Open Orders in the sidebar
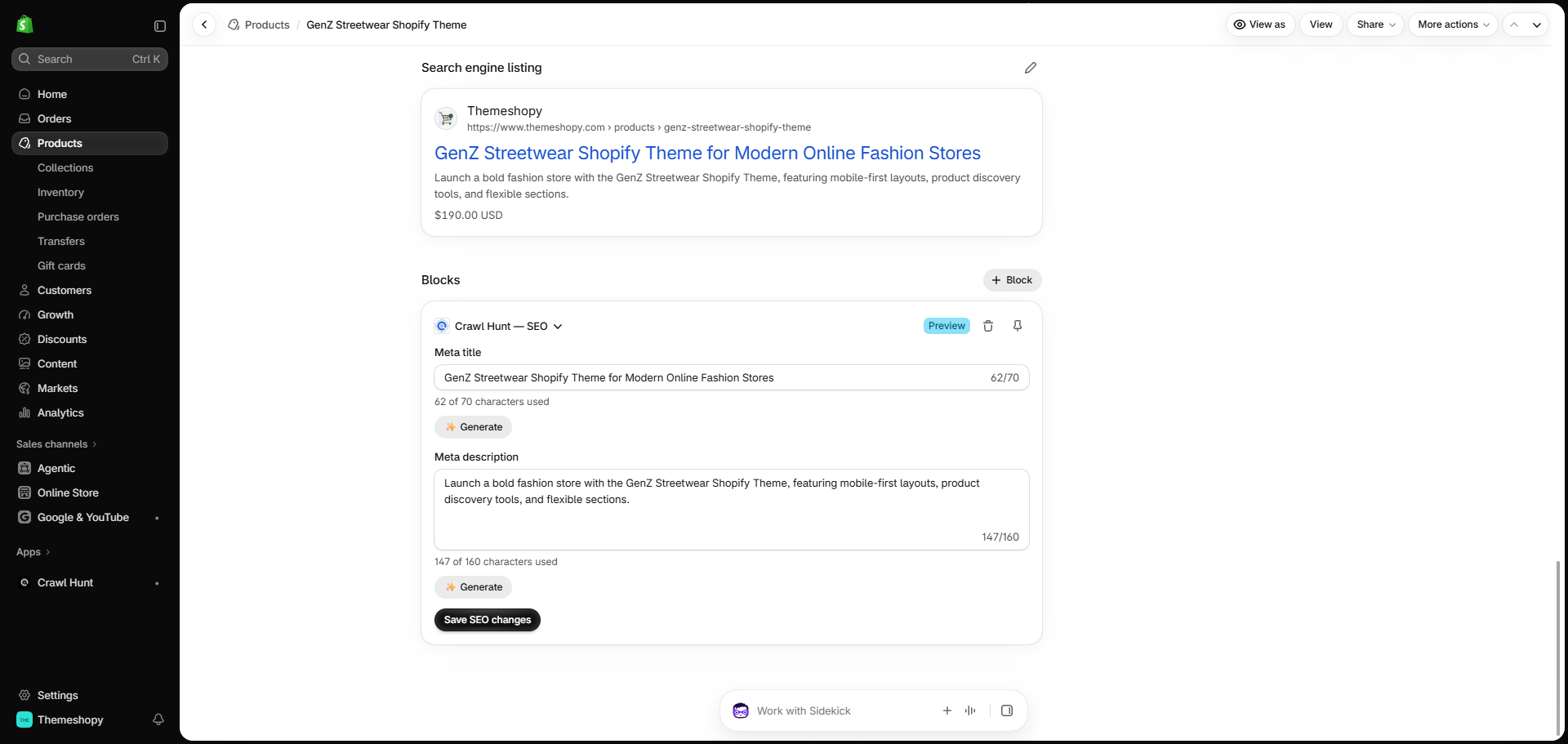This screenshot has width=1568, height=744. click(90, 118)
